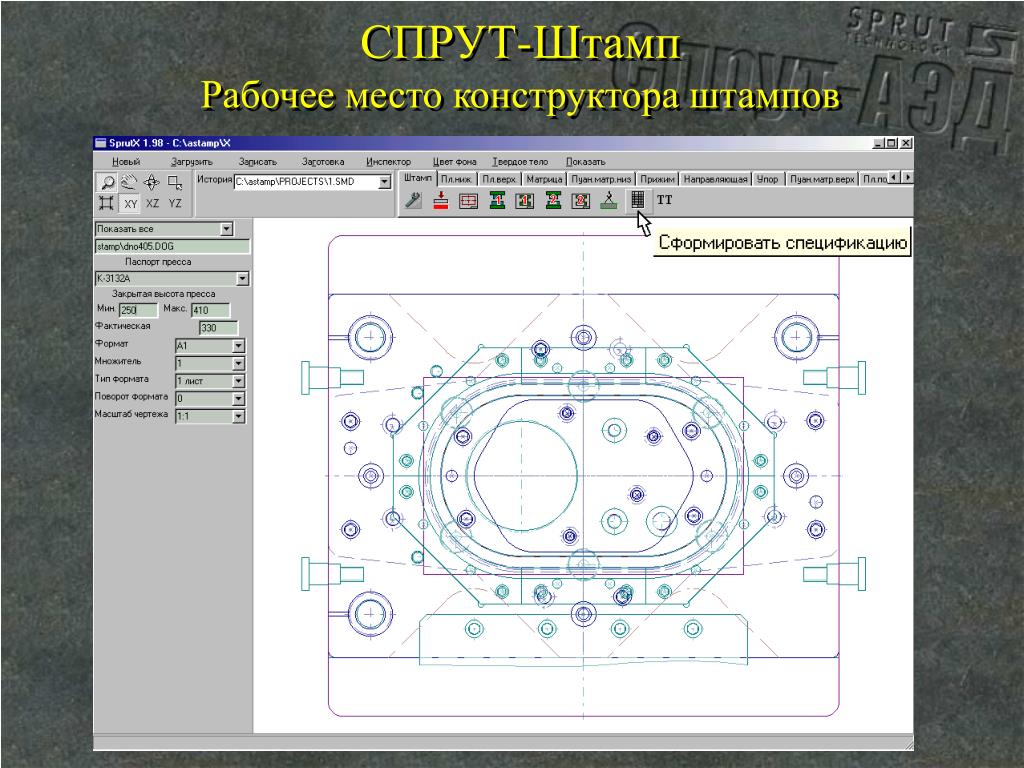Click the fit-all extents icon

(107, 203)
